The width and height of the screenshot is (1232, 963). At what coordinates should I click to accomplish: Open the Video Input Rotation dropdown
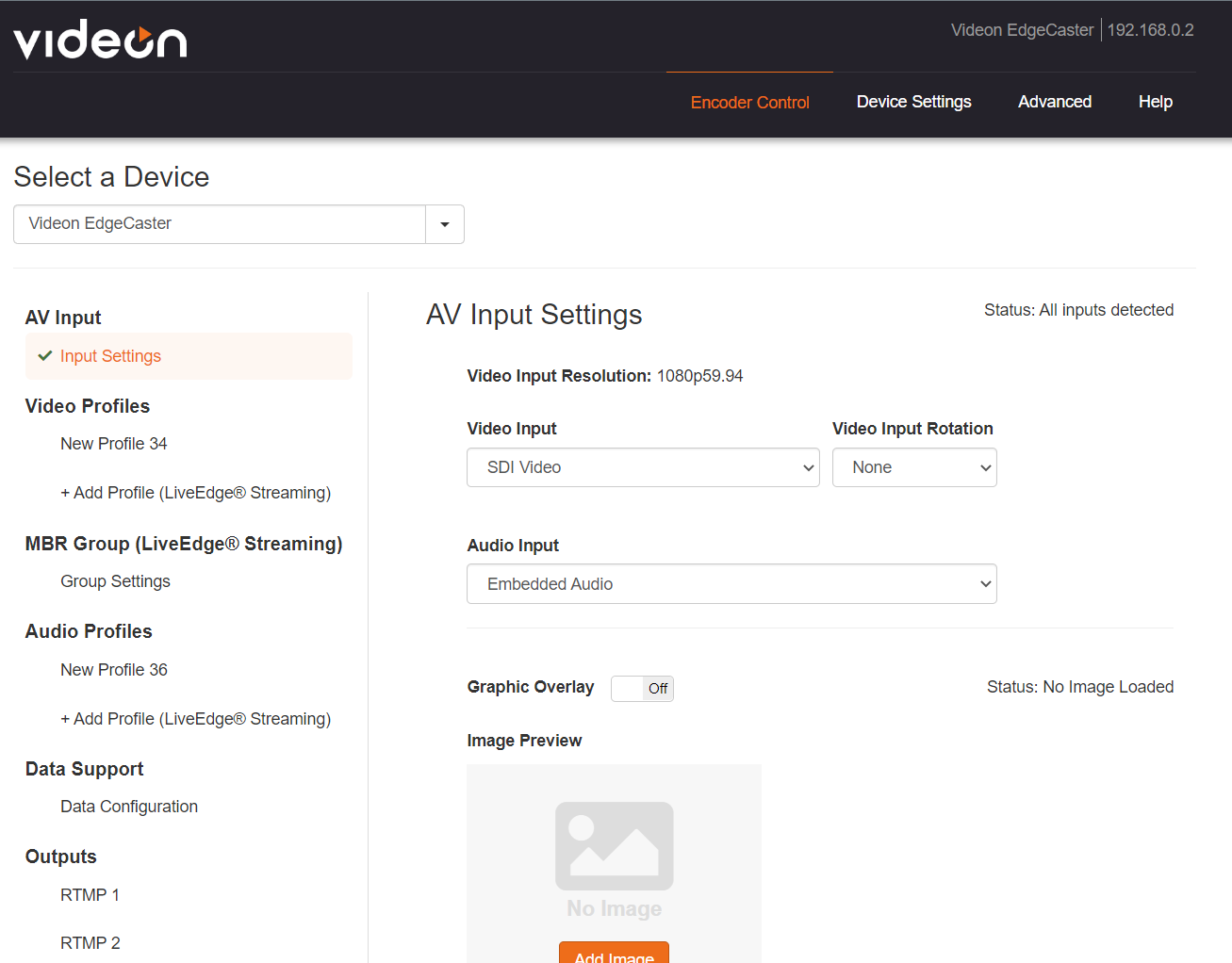[x=914, y=467]
